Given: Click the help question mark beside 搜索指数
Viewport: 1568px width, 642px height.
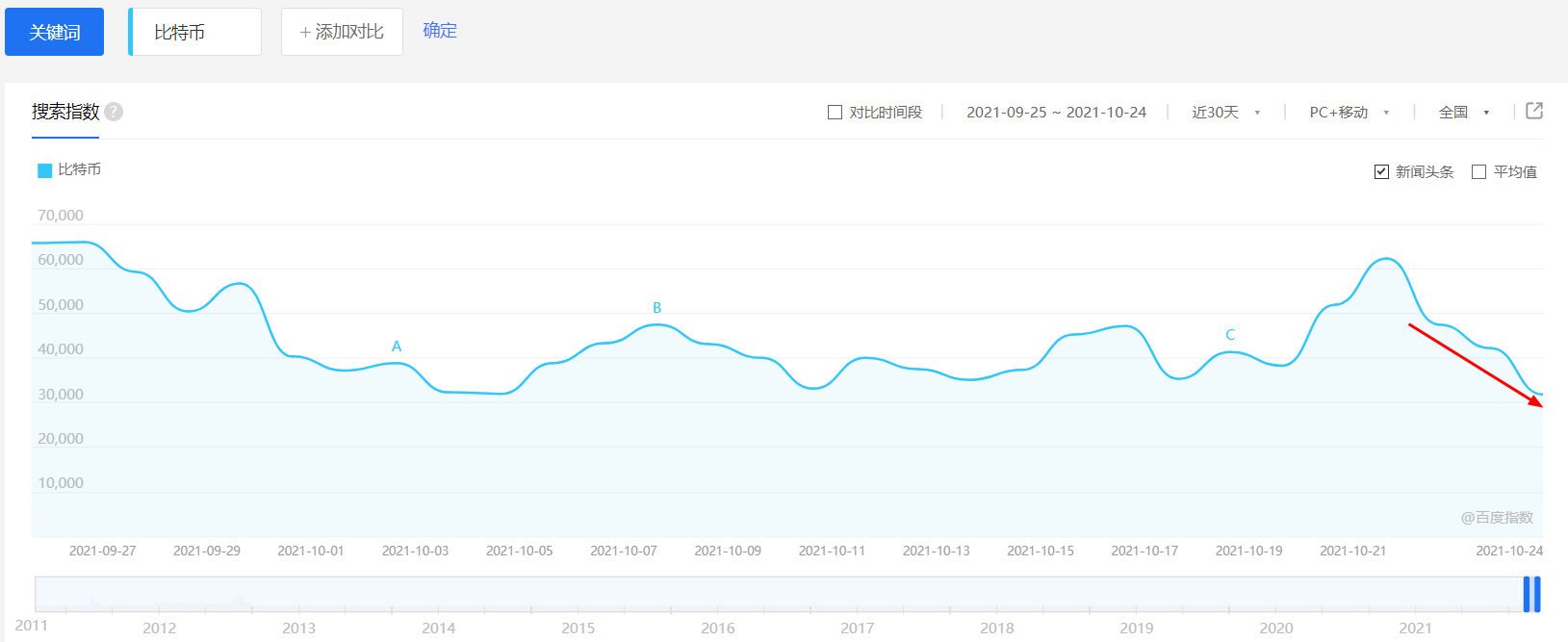Looking at the screenshot, I should coord(114,112).
